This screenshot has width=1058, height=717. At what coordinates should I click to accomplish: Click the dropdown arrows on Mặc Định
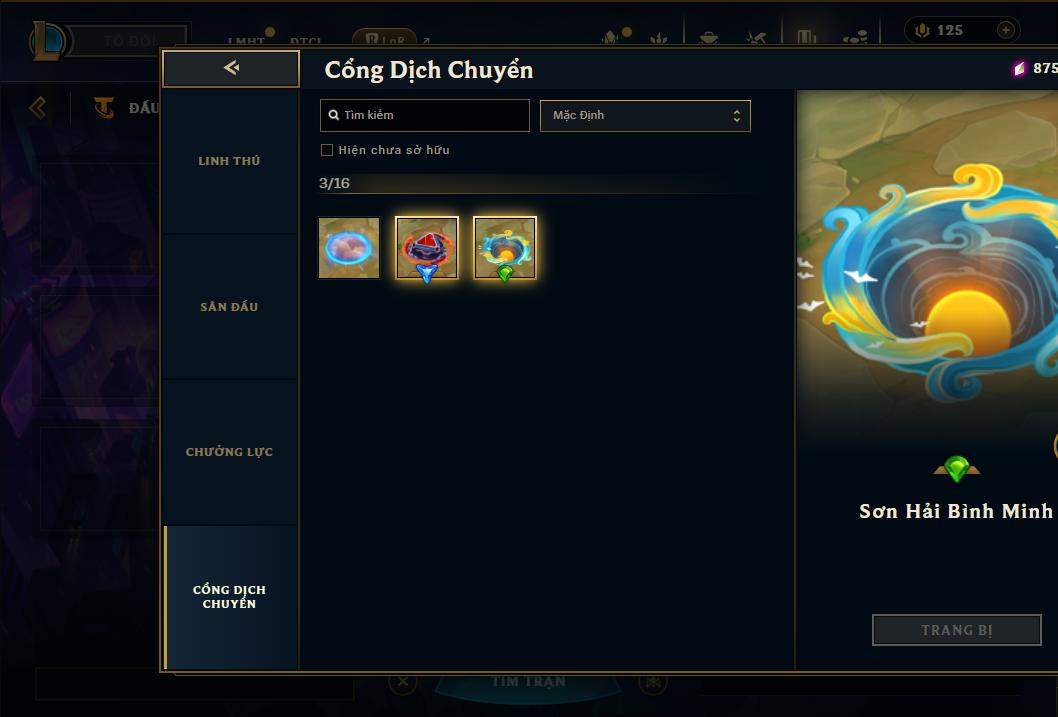pos(737,116)
